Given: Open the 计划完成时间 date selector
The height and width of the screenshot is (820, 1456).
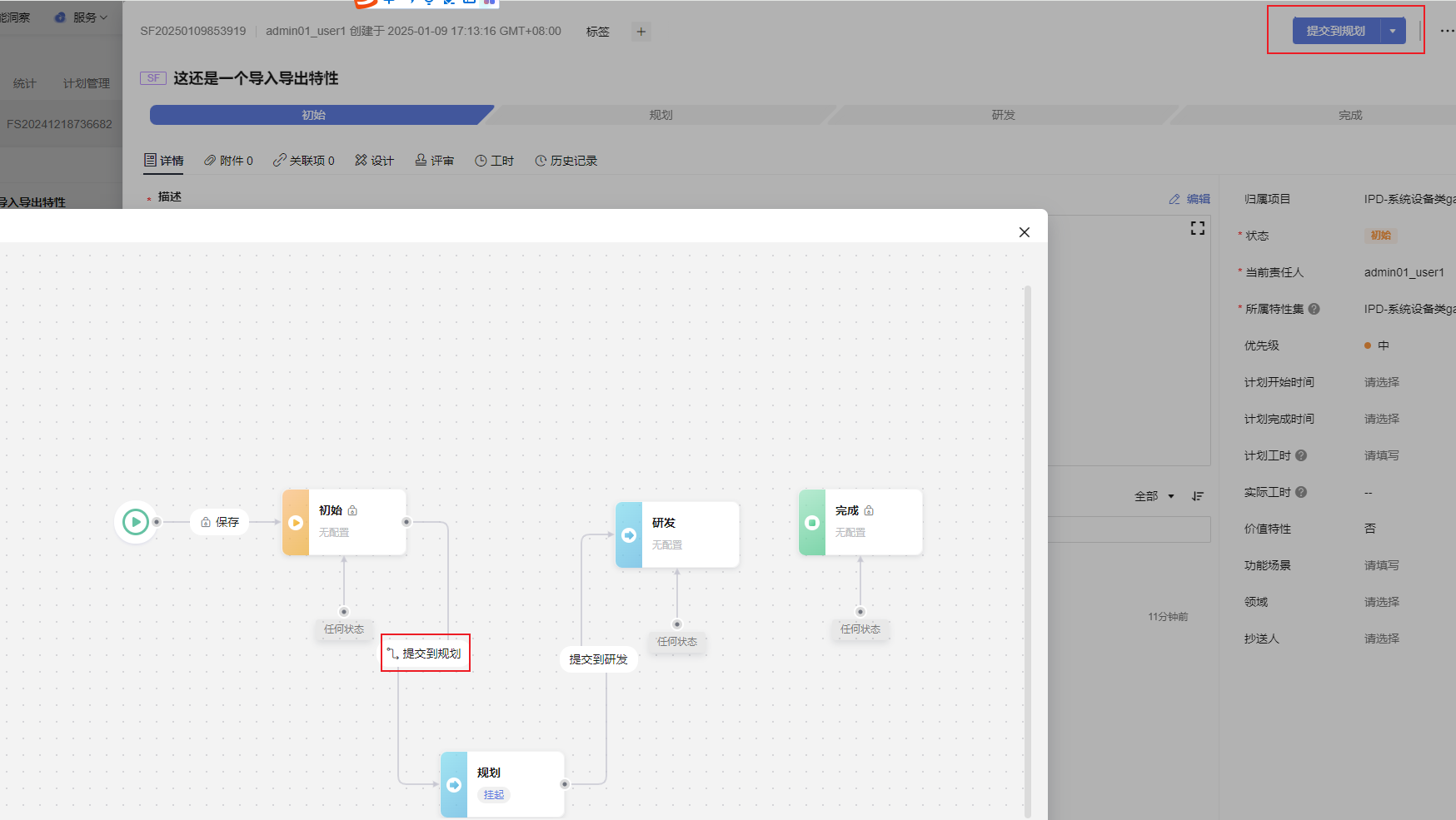Looking at the screenshot, I should (x=1382, y=419).
